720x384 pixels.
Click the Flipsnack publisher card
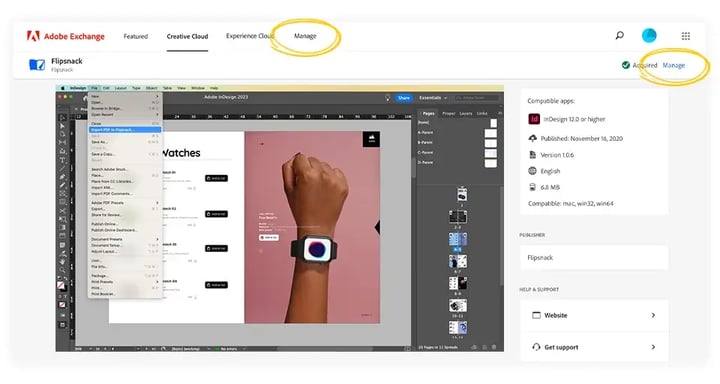coord(594,258)
